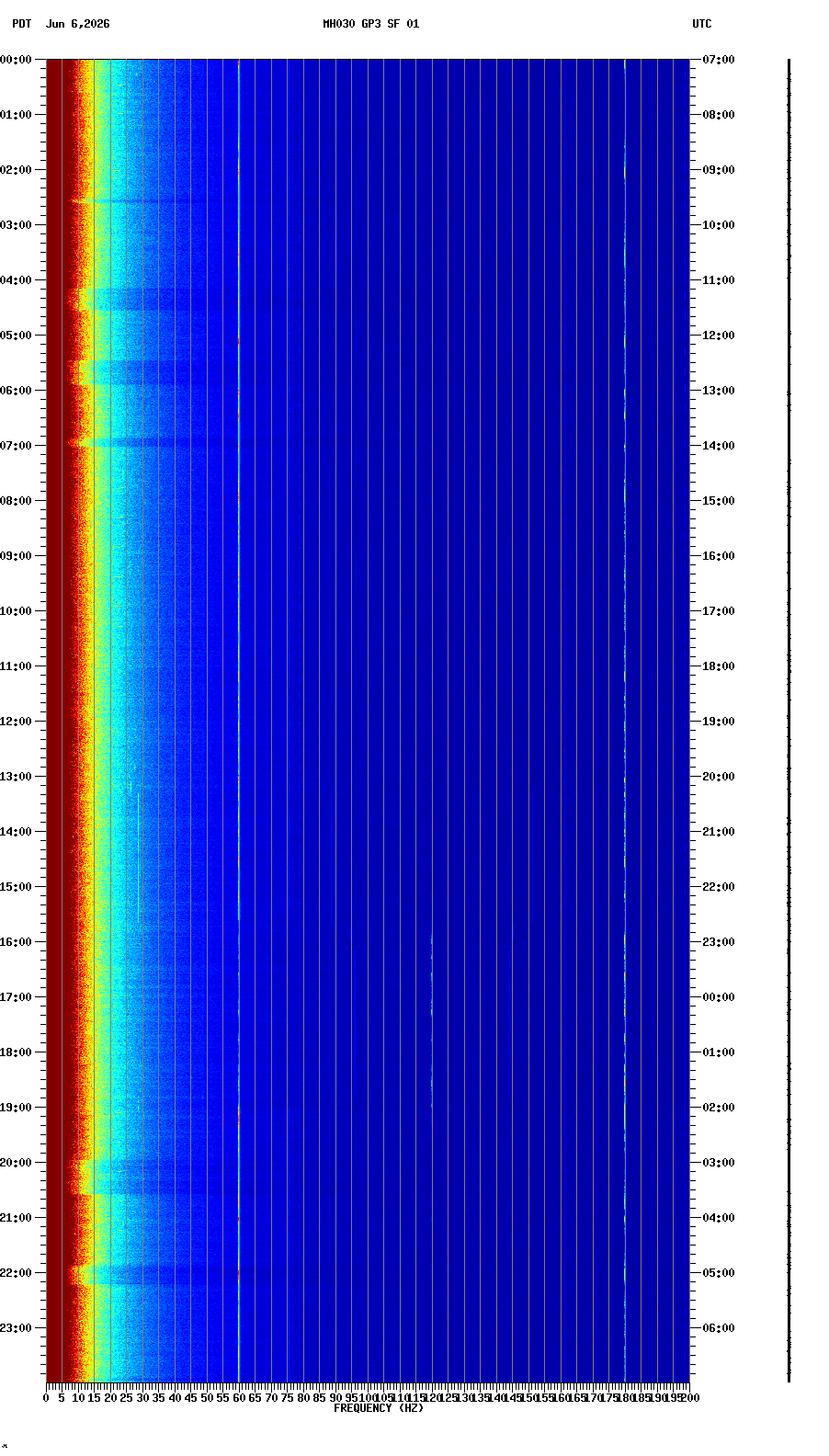The width and height of the screenshot is (829, 1456).
Task: Click the 17:00 PDT time label
Action: [x=16, y=997]
